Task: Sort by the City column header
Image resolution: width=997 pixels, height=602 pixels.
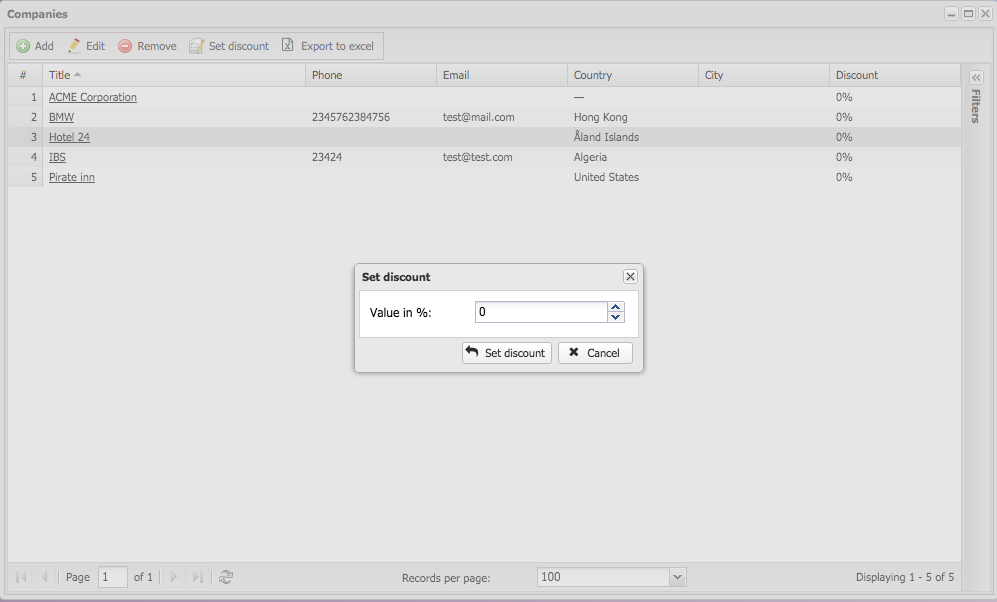Action: point(764,75)
